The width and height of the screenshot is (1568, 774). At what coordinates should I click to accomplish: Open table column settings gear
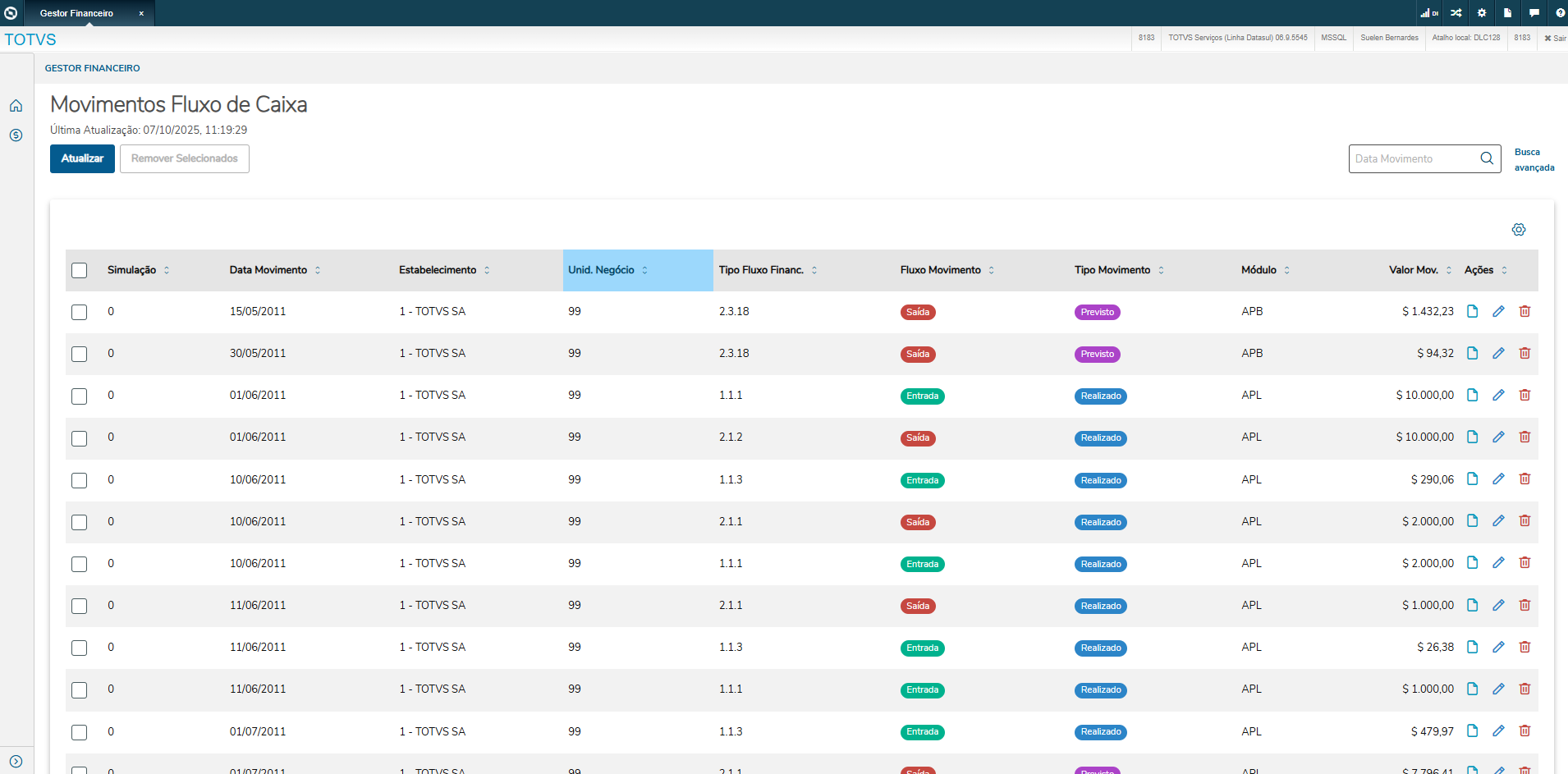(1519, 230)
